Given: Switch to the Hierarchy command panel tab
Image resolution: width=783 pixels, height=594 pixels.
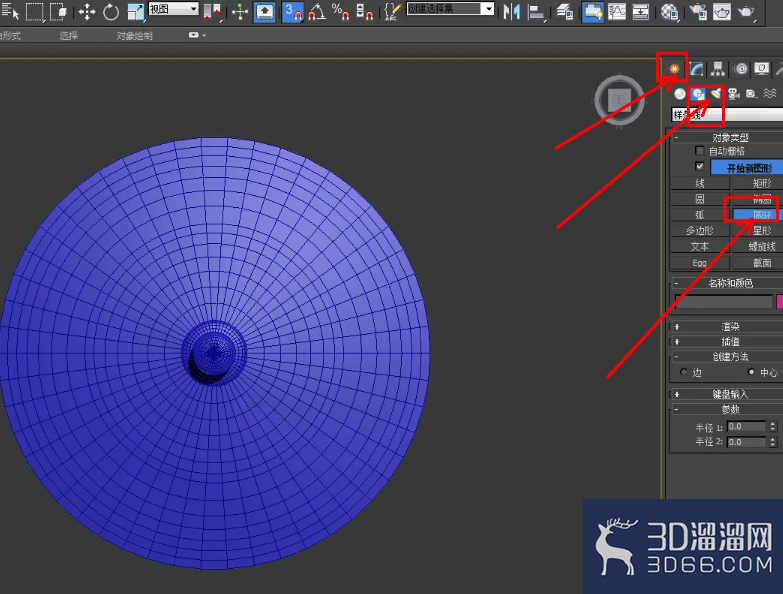Looking at the screenshot, I should (x=718, y=69).
